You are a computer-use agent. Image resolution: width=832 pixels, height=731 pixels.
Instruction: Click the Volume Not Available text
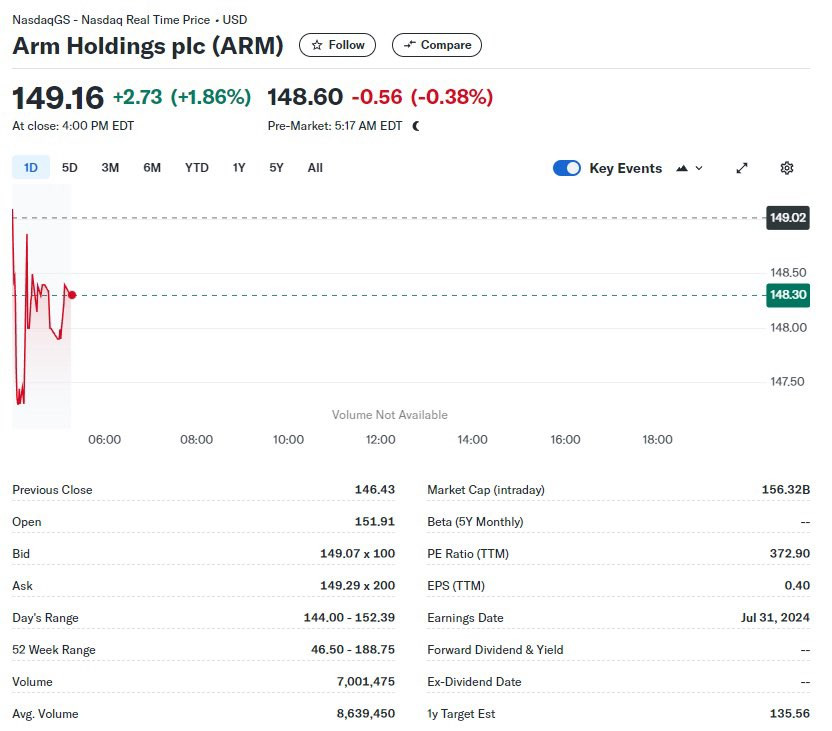pyautogui.click(x=389, y=415)
